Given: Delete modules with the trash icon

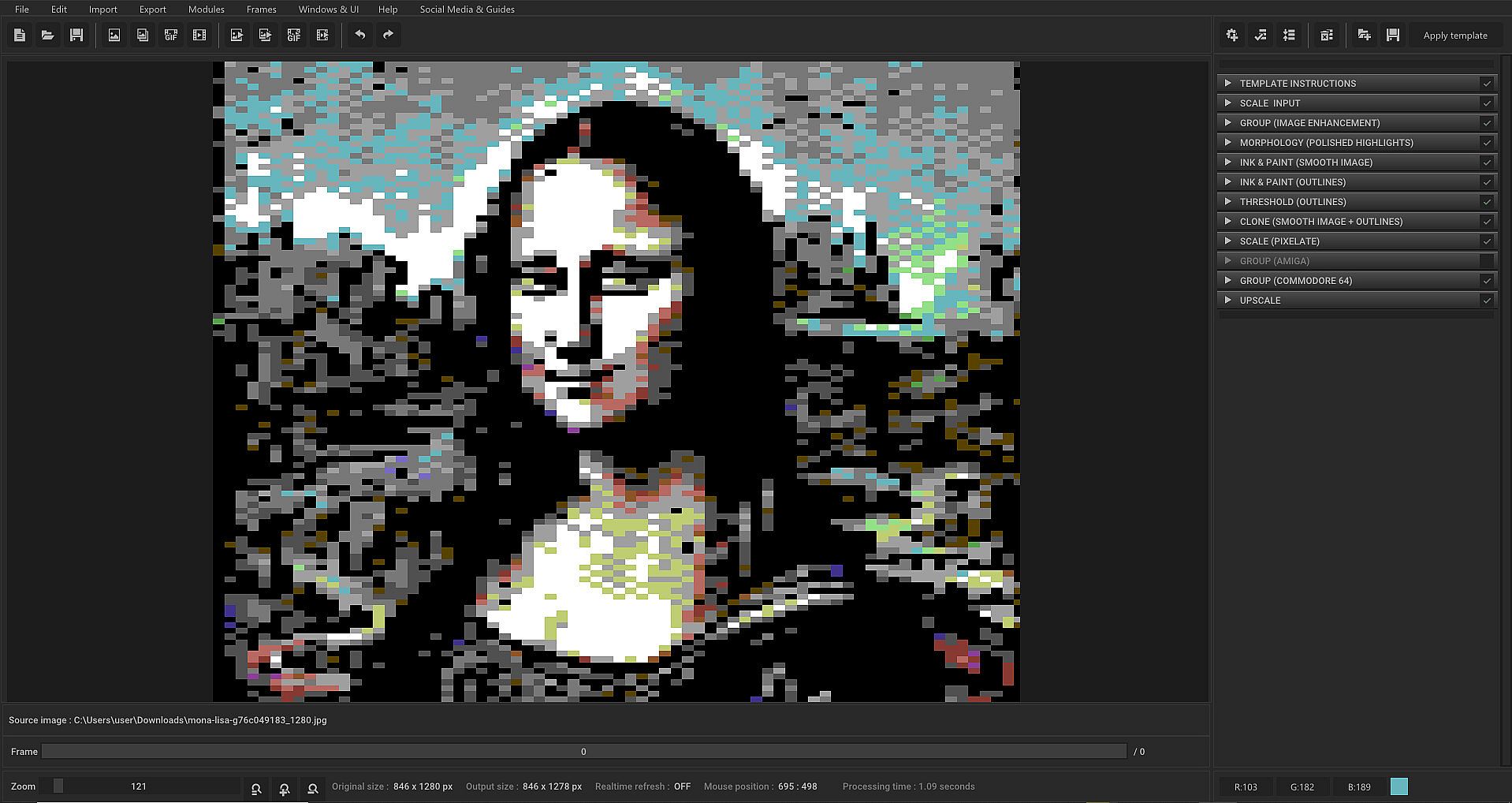Looking at the screenshot, I should [1327, 35].
